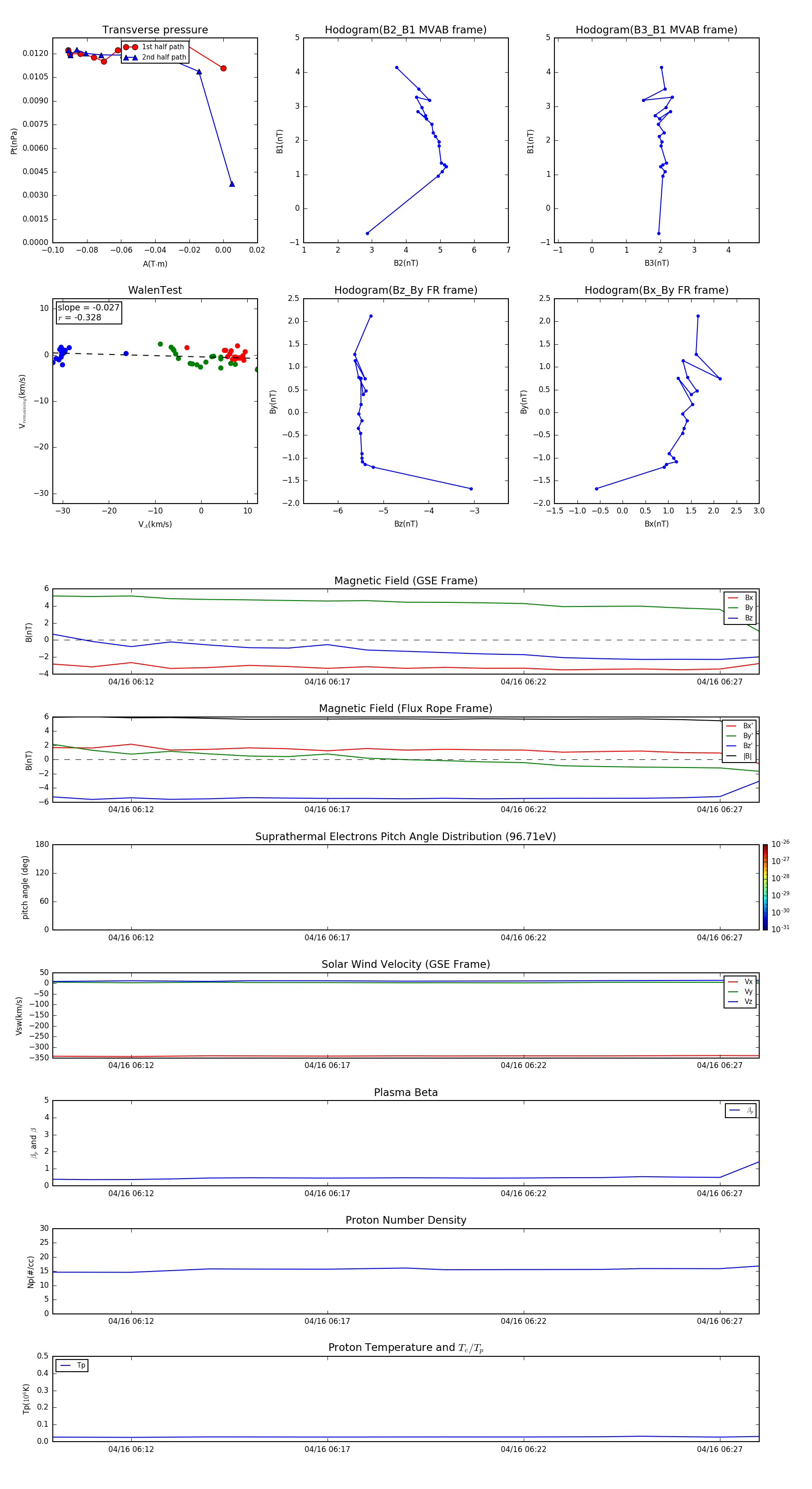Image resolution: width=812 pixels, height=1489 pixels.
Task: Click the 'slope = -0.027' annotation
Action: pyautogui.click(x=88, y=308)
